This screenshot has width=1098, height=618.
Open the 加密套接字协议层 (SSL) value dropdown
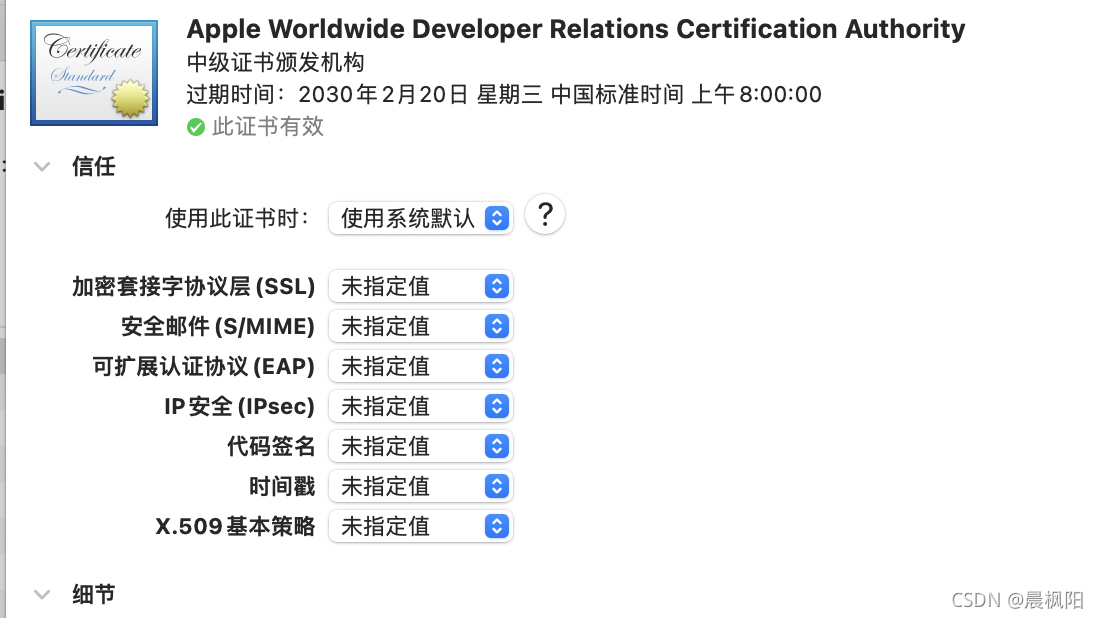(x=420, y=286)
